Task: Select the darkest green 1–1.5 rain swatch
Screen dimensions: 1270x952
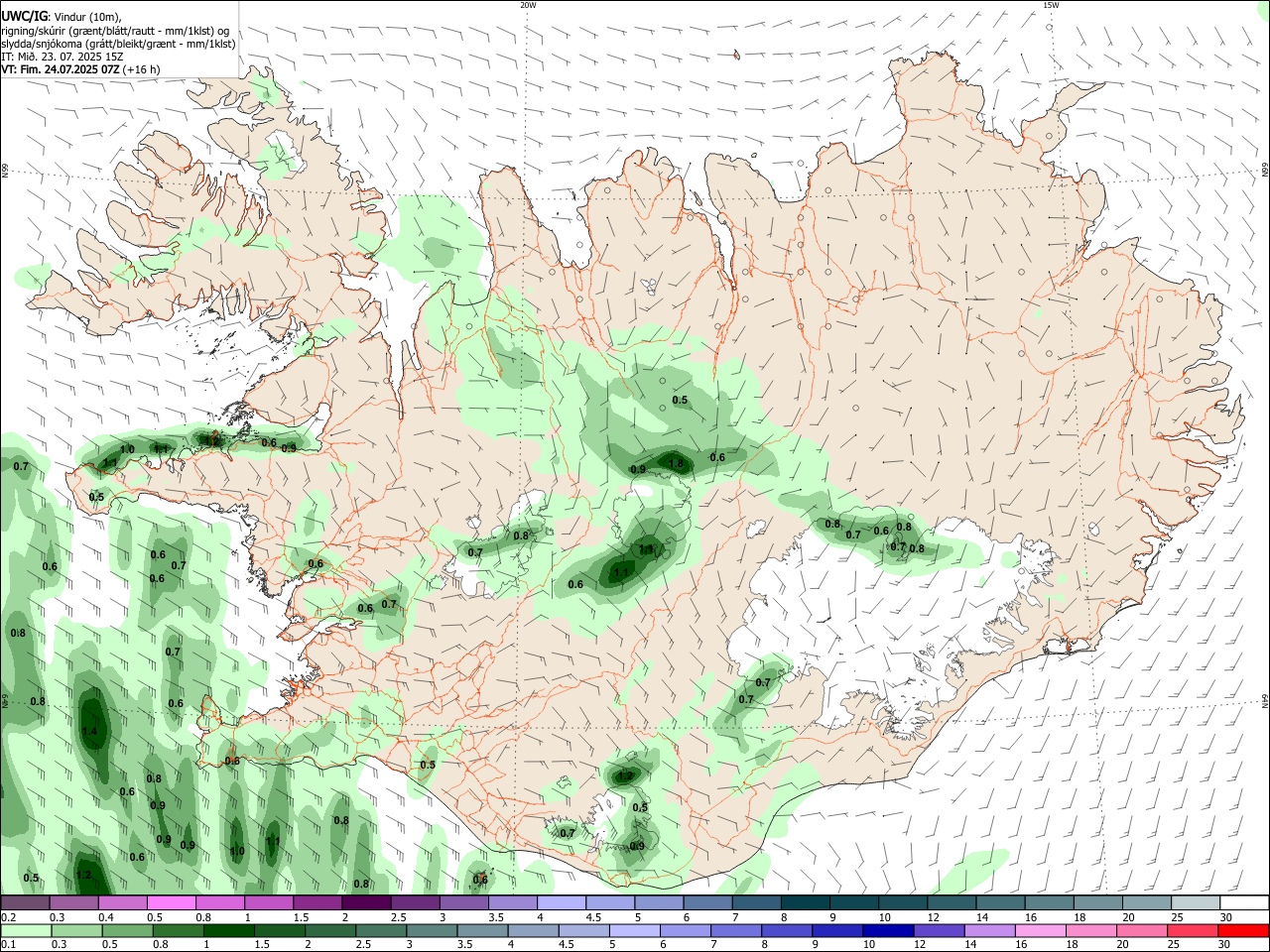Action: coord(228,931)
